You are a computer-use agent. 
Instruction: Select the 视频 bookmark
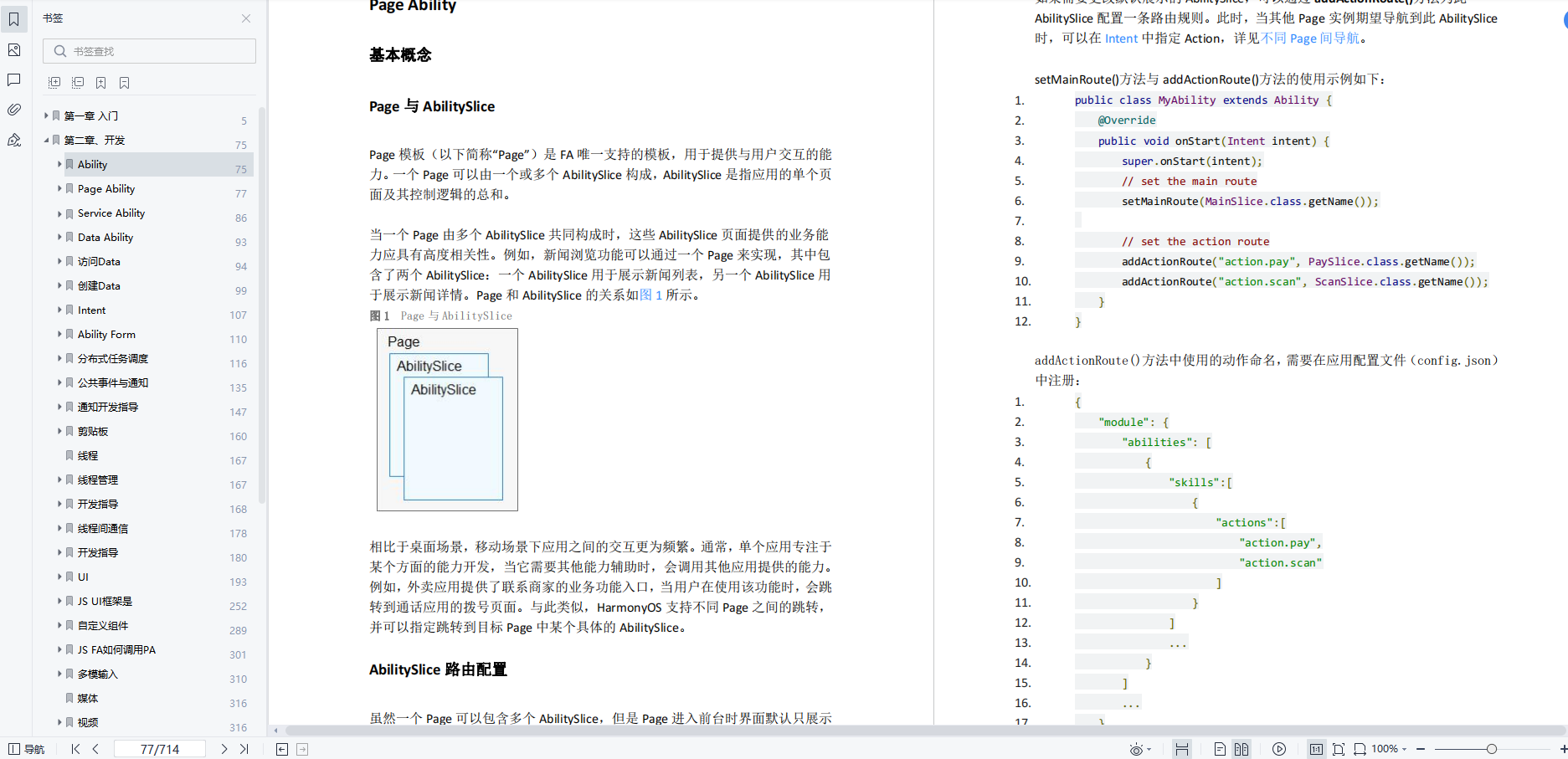click(88, 723)
